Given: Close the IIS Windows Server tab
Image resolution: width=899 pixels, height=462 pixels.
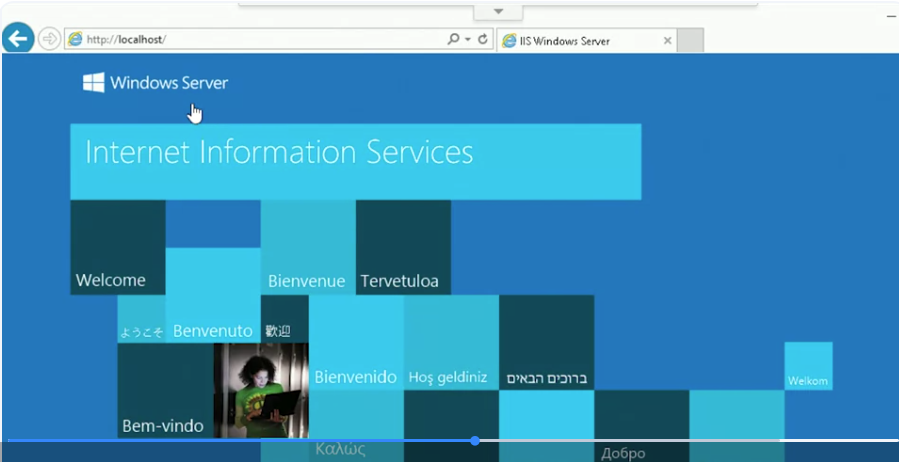Looking at the screenshot, I should click(x=667, y=41).
